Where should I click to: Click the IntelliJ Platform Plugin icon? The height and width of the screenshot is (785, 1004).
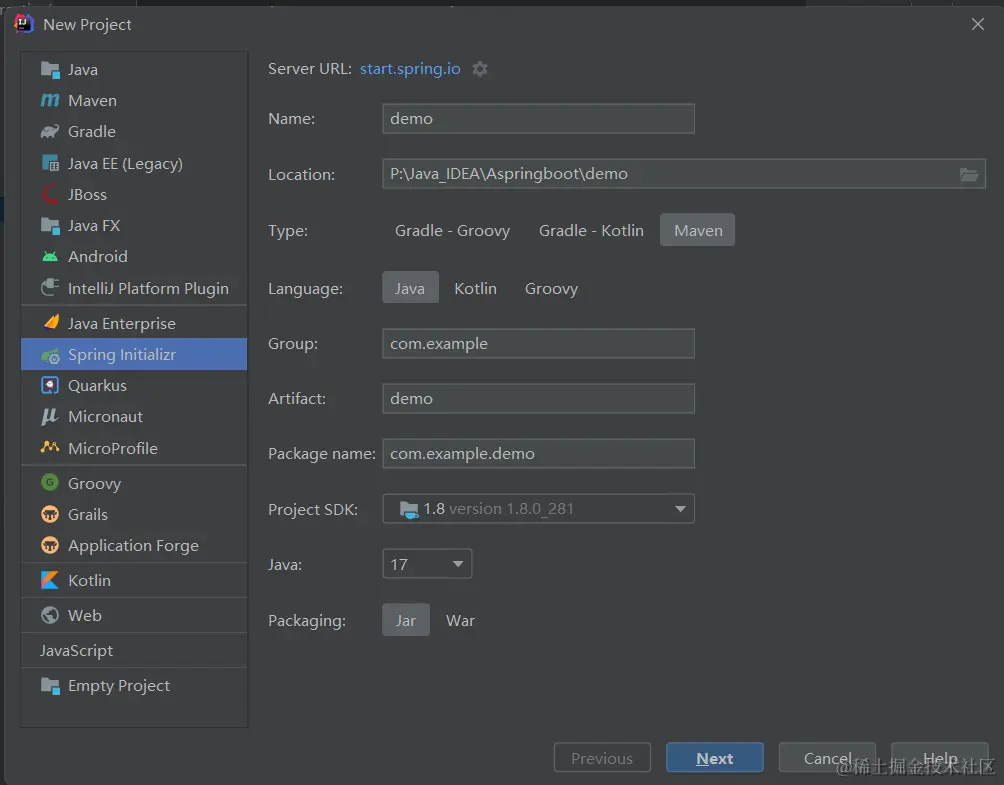point(50,287)
